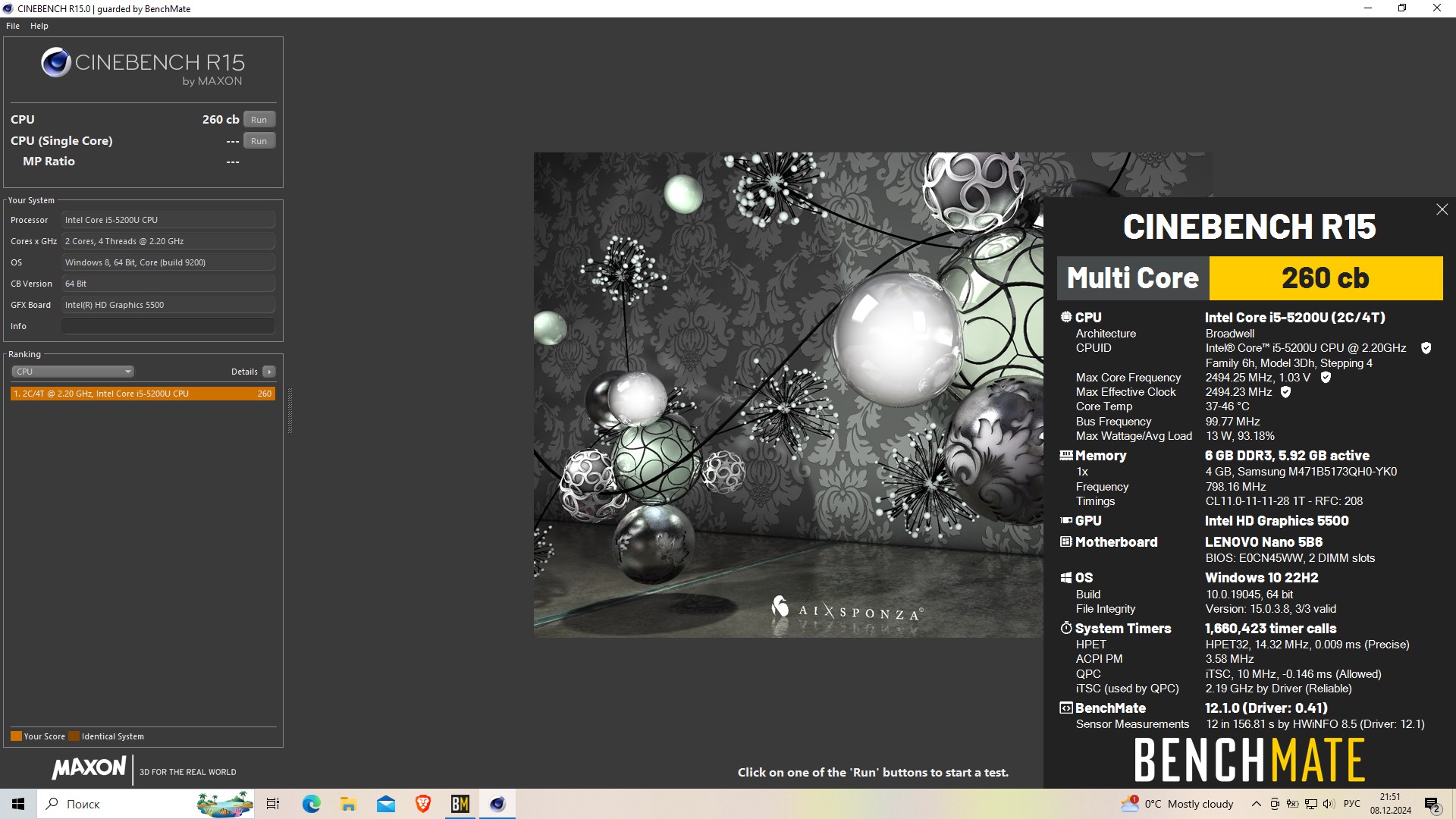This screenshot has height=819, width=1456.
Task: Click the Processor field value
Action: click(x=168, y=220)
